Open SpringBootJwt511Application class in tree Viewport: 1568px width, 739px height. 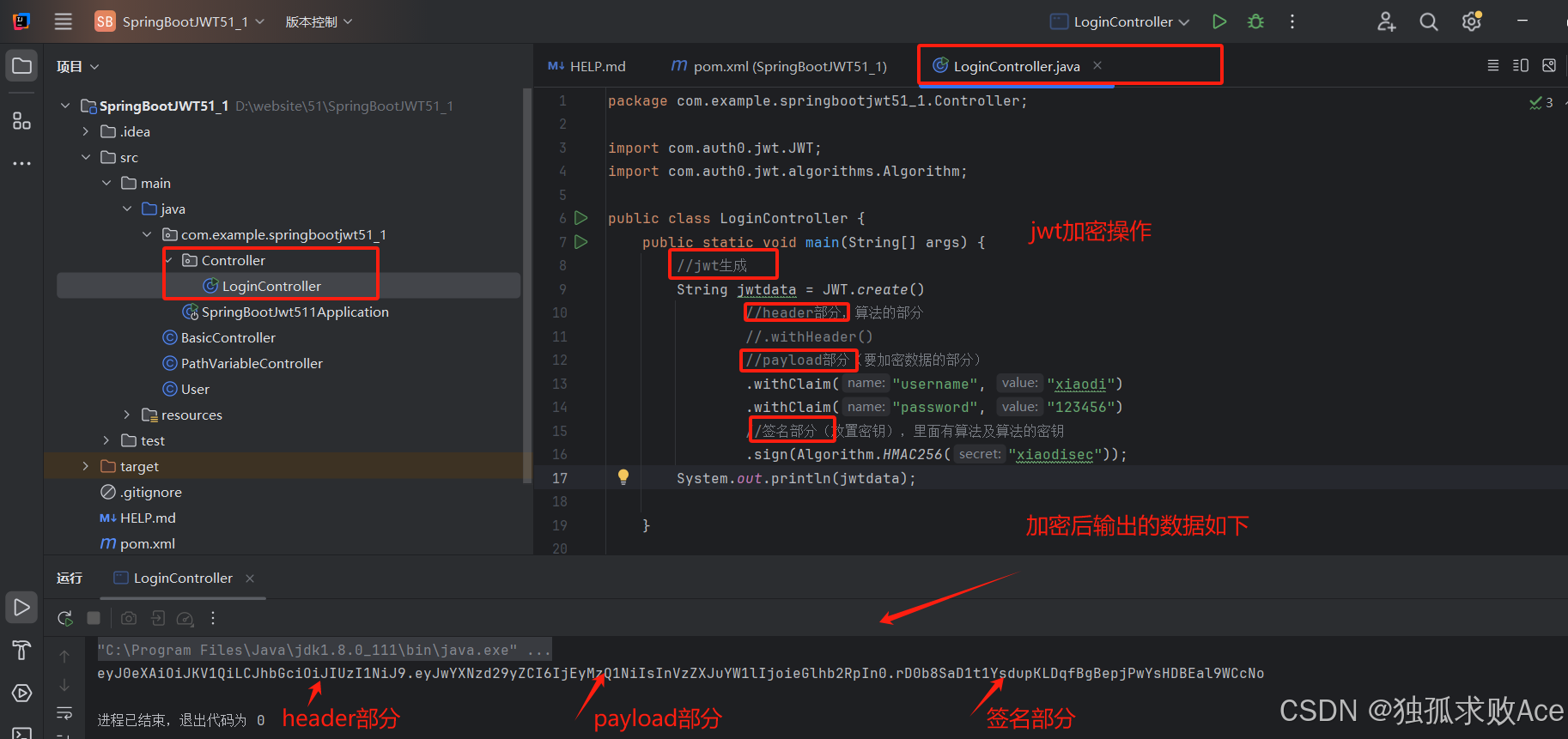click(x=295, y=312)
